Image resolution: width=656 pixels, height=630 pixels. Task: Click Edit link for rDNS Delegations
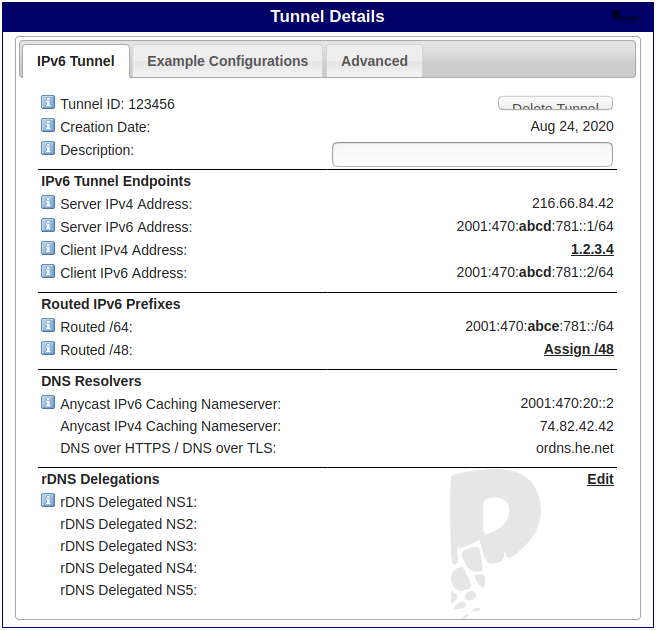tap(600, 479)
